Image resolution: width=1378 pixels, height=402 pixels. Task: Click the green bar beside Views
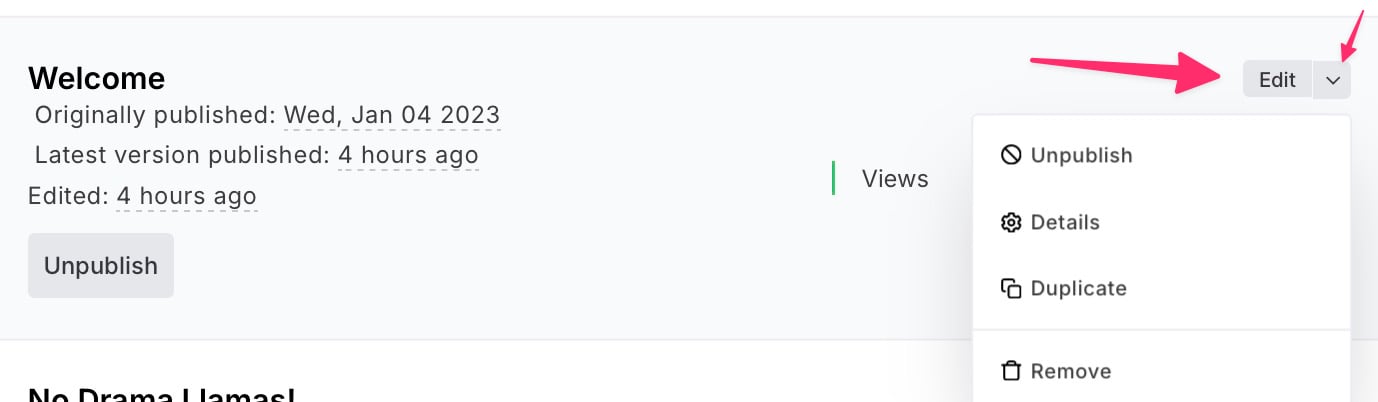(x=833, y=178)
